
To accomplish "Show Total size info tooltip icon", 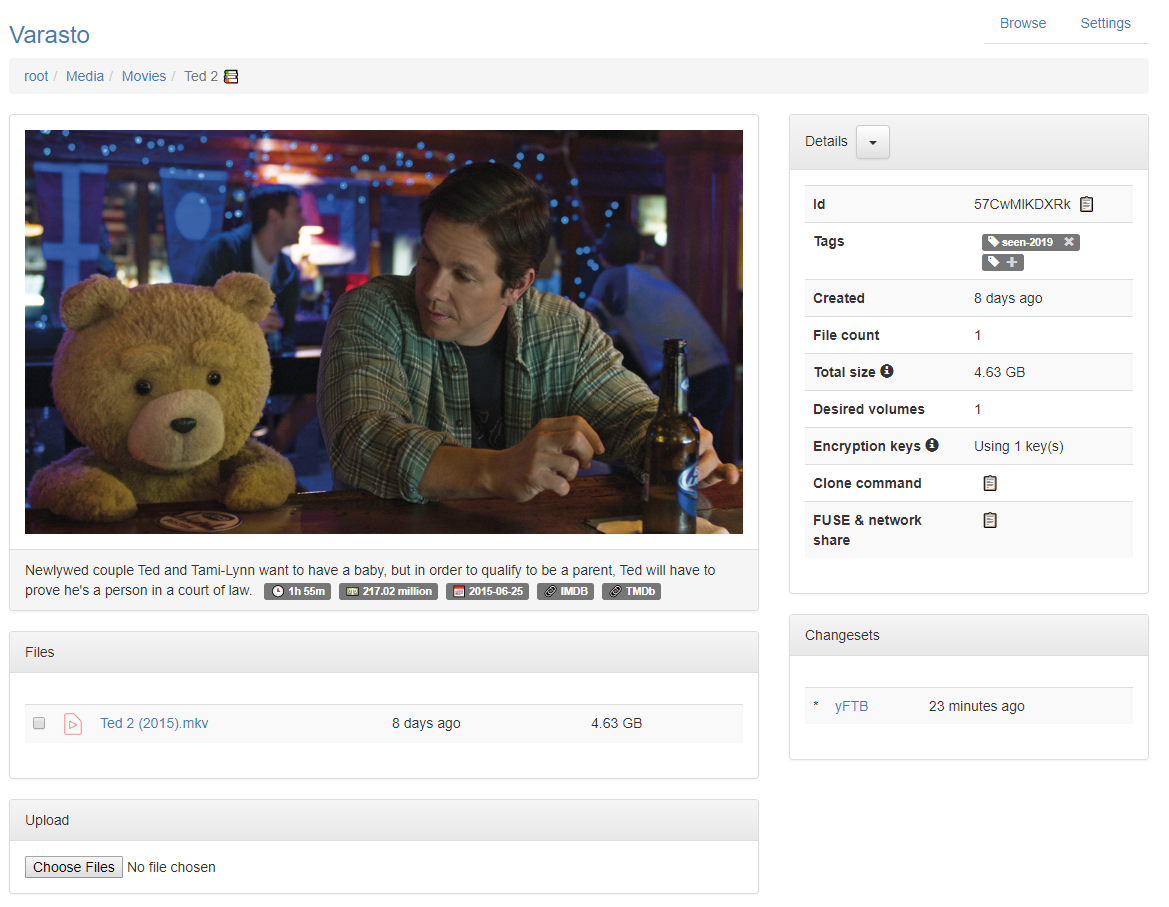I will 886,371.
